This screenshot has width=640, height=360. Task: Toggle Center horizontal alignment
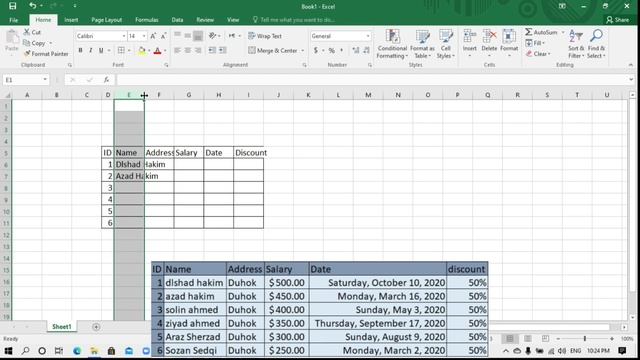[188, 50]
